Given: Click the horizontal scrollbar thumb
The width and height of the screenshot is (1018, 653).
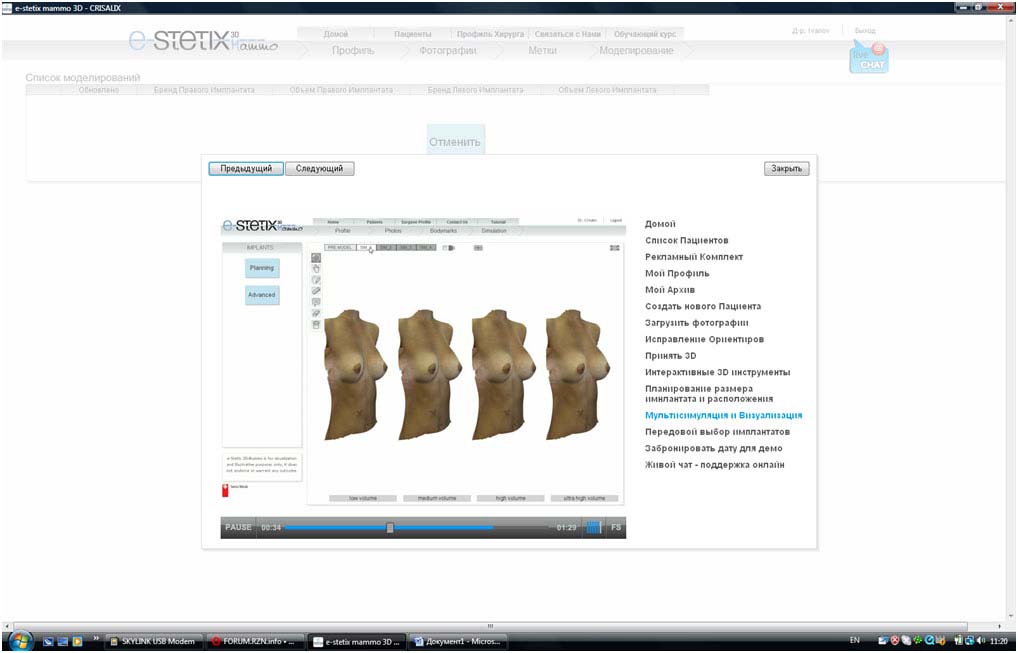Looking at the screenshot, I should coord(490,626).
